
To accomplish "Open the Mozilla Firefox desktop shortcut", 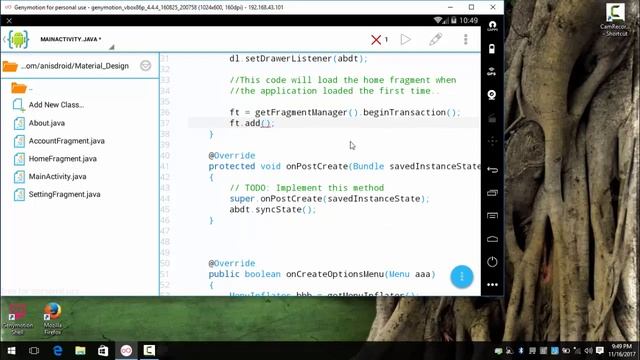I will click(x=53, y=319).
